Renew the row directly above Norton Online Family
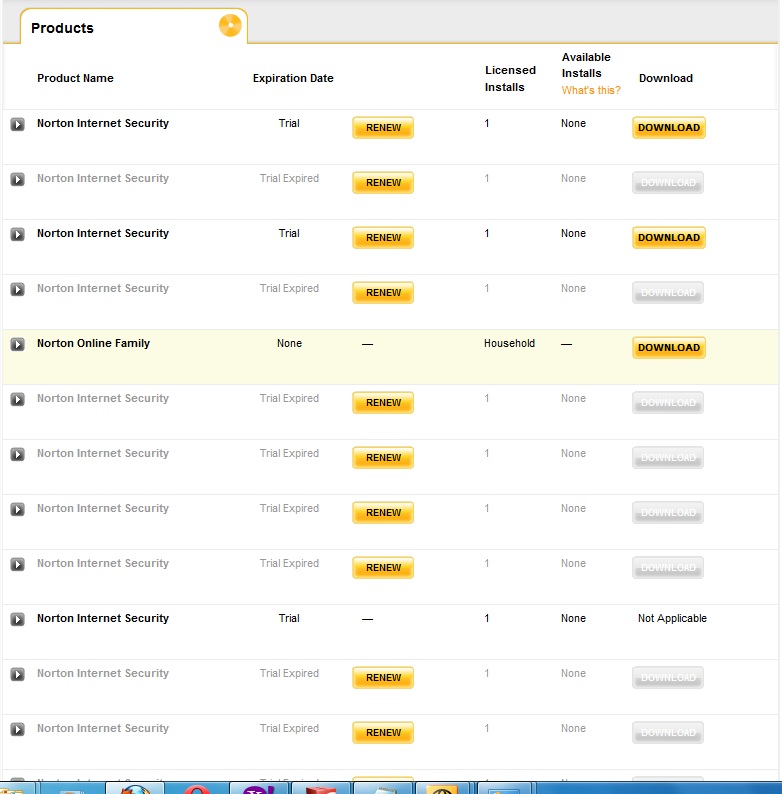782x794 pixels. click(383, 293)
